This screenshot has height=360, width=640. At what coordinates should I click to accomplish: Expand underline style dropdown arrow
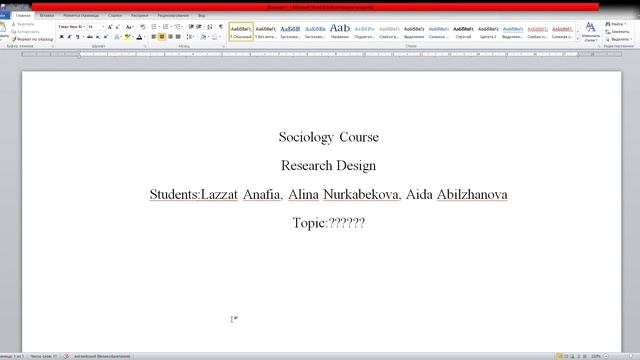(83, 37)
